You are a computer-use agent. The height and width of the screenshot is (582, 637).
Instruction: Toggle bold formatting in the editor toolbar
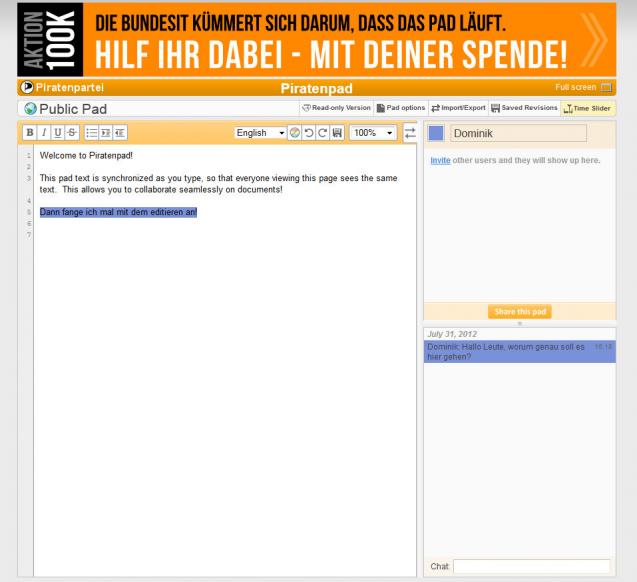[x=29, y=133]
